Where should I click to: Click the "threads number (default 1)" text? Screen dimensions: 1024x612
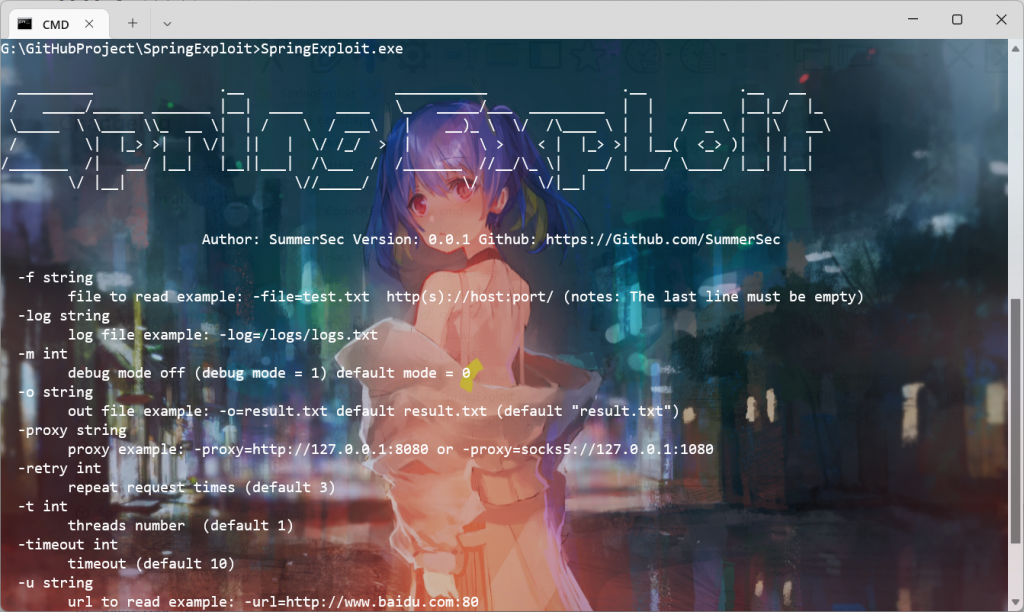(181, 526)
